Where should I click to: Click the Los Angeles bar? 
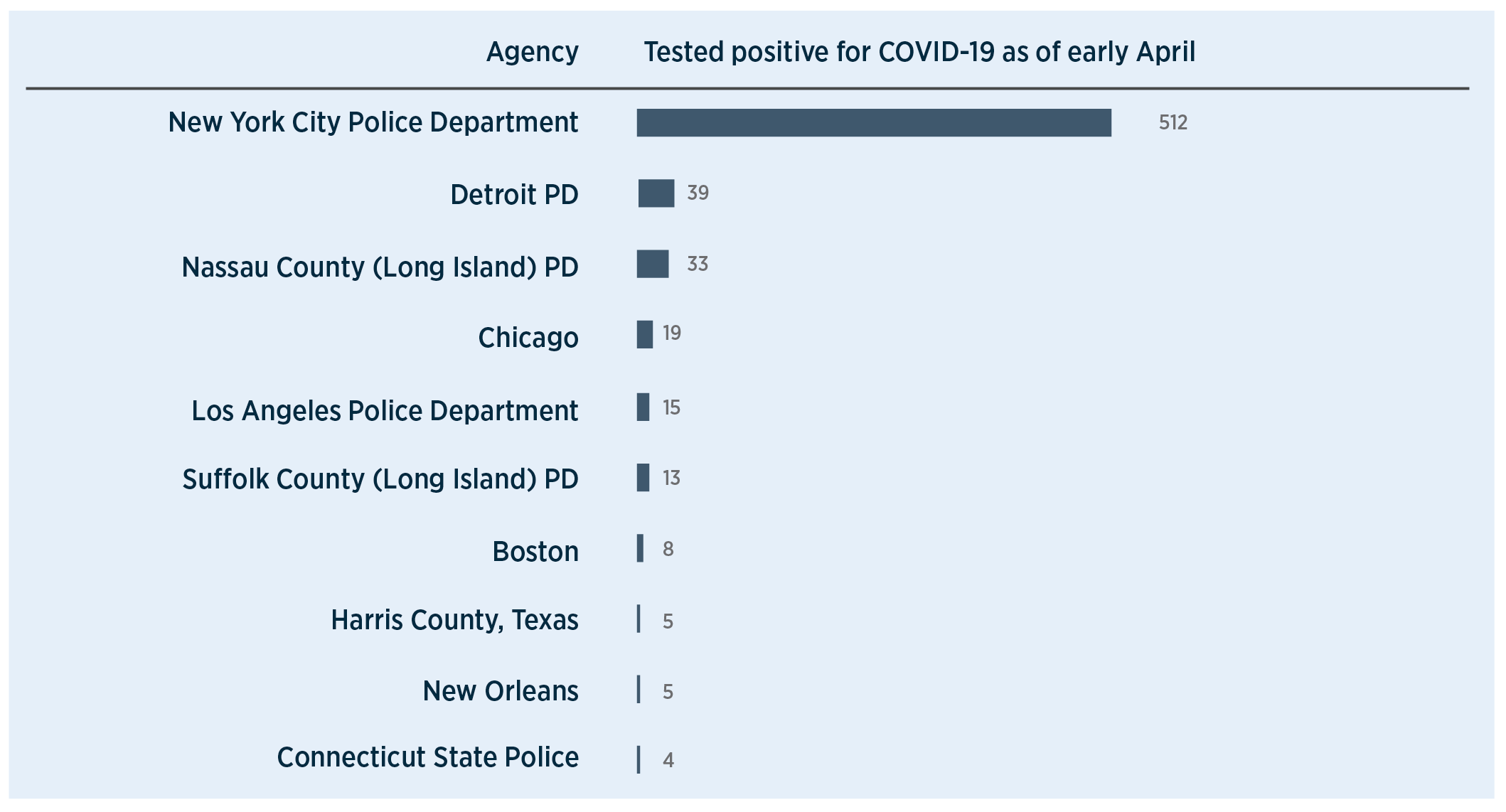point(643,407)
